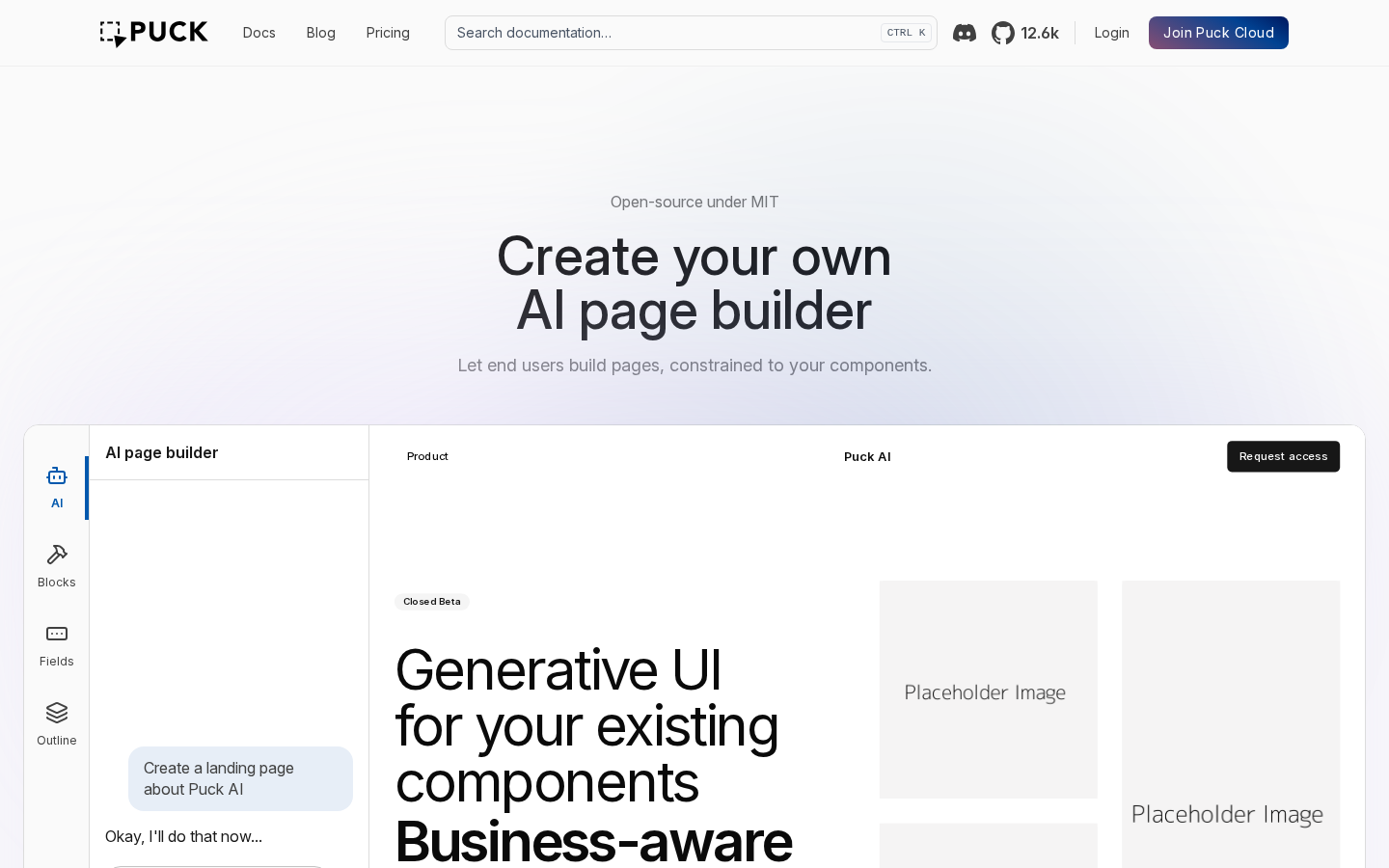
Task: Click the CTRL K shortcut hint
Action: click(x=906, y=33)
